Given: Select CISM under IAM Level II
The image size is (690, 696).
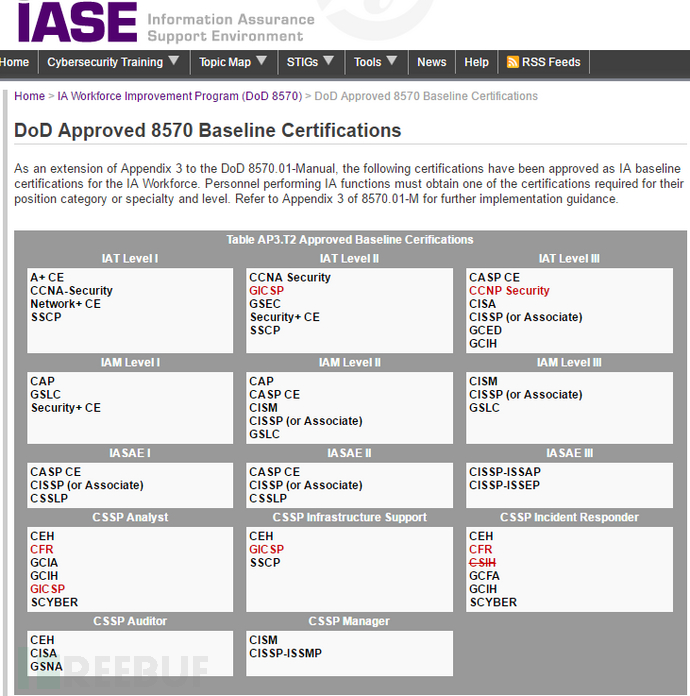Looking at the screenshot, I should coord(263,407).
